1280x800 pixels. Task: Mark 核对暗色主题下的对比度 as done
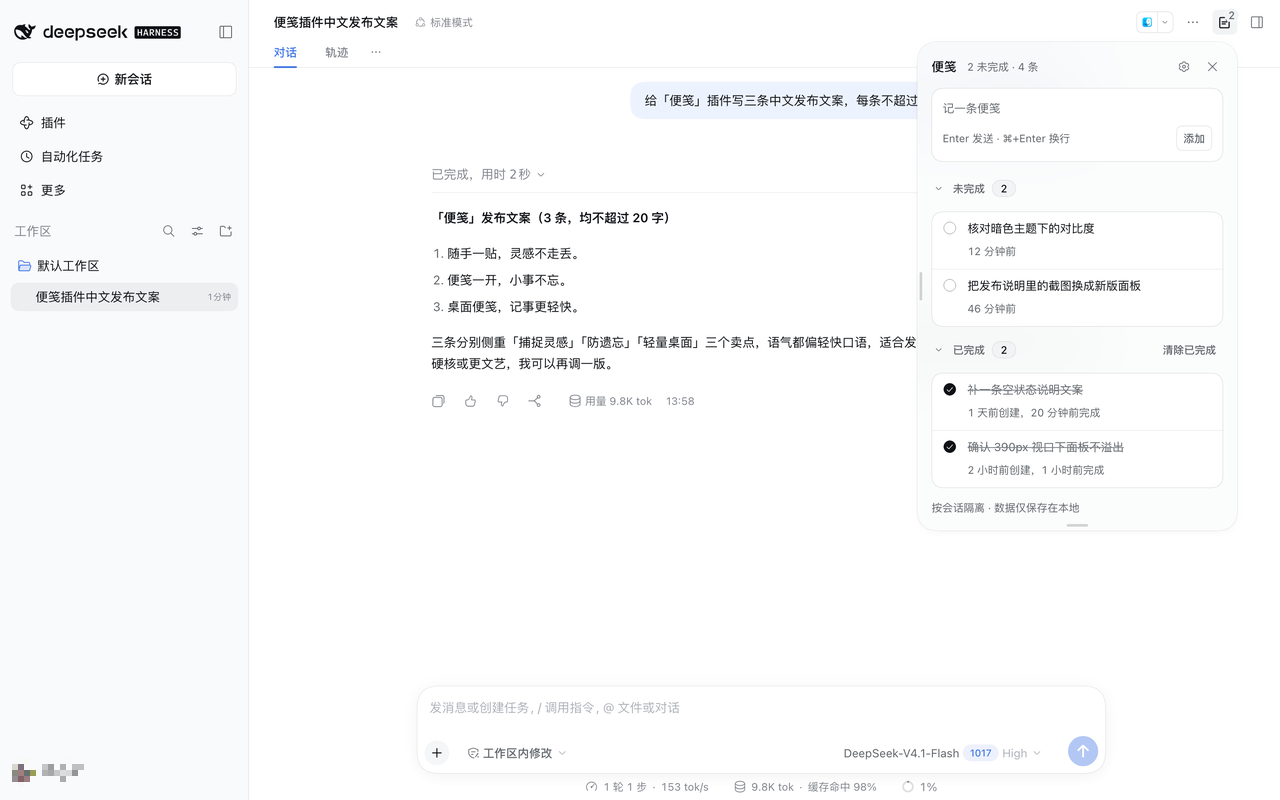click(x=950, y=228)
